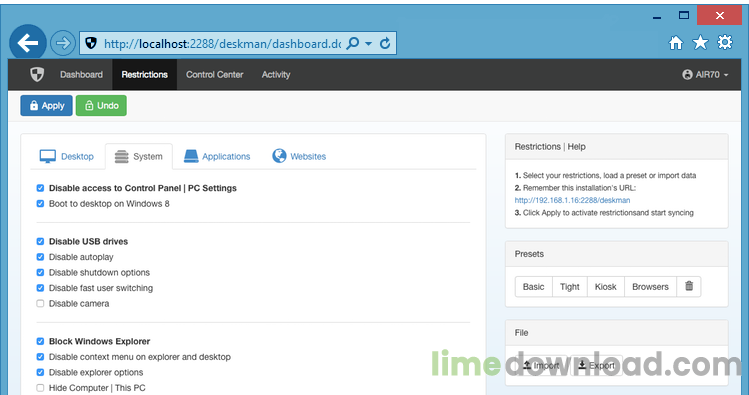
Task: Open browser tools gear icon
Action: click(x=725, y=43)
